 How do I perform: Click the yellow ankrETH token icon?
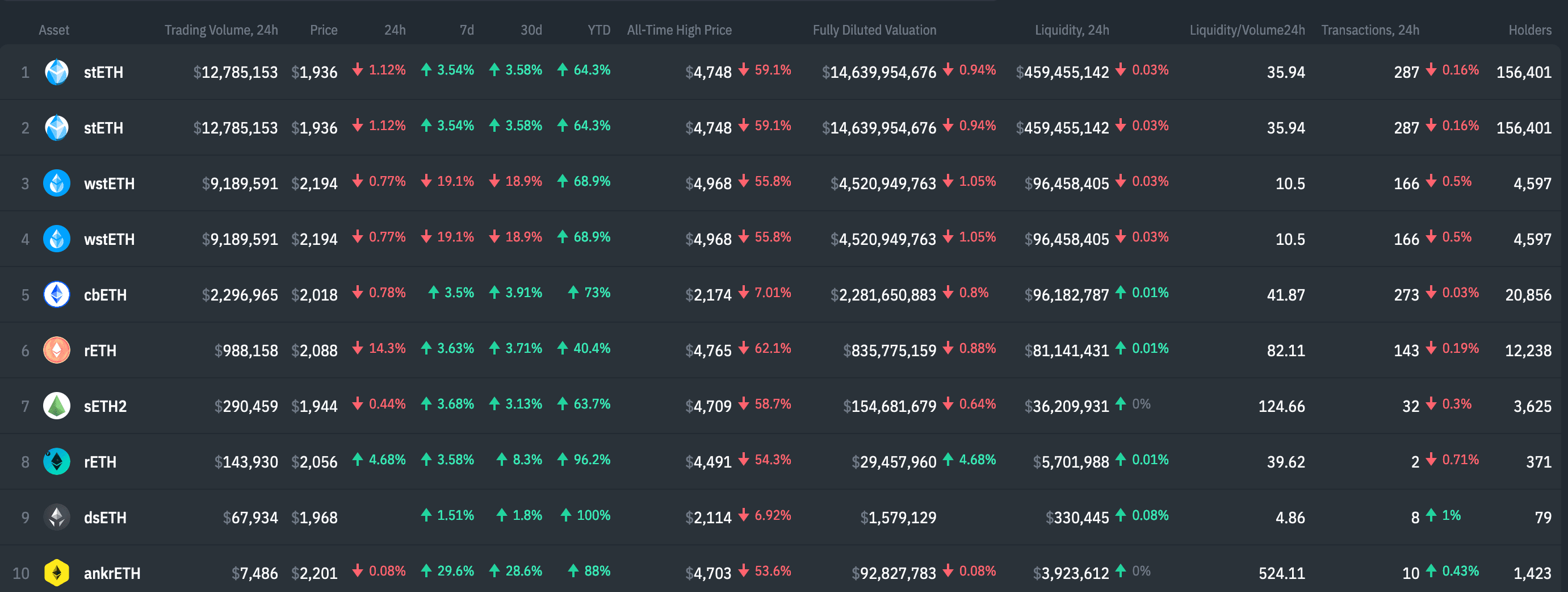coord(57,573)
